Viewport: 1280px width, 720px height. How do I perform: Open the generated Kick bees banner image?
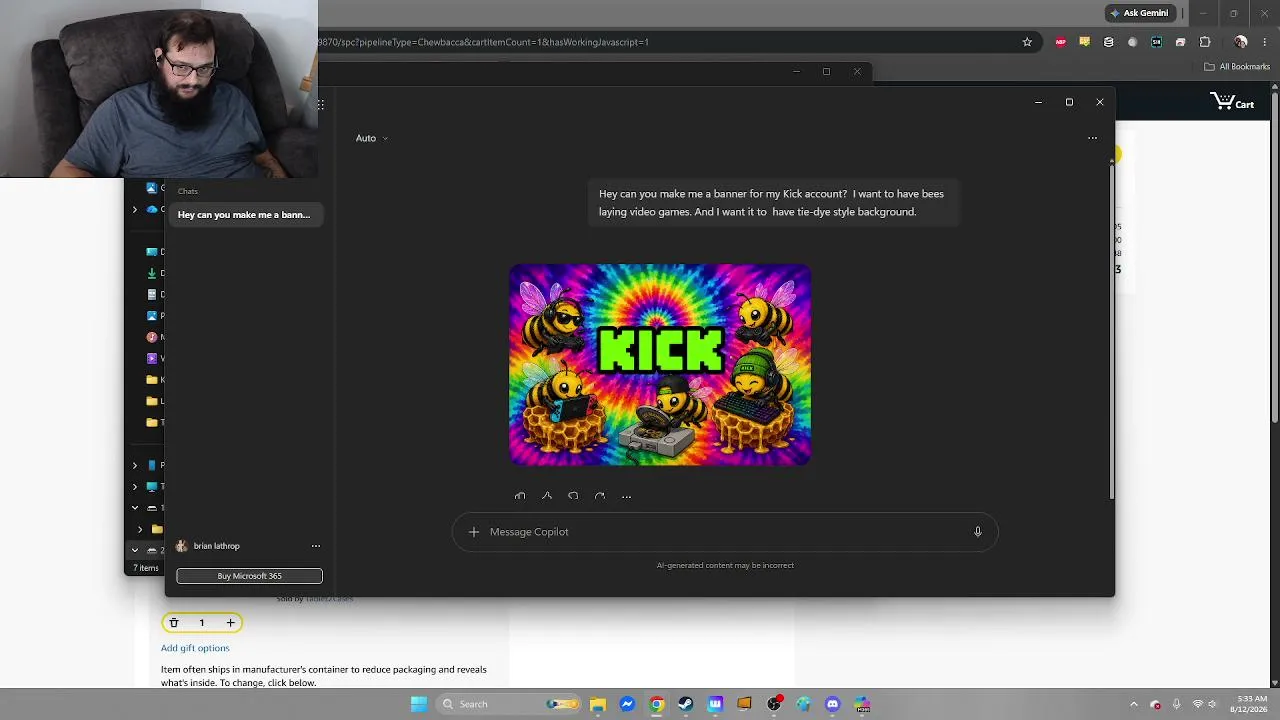(x=660, y=365)
